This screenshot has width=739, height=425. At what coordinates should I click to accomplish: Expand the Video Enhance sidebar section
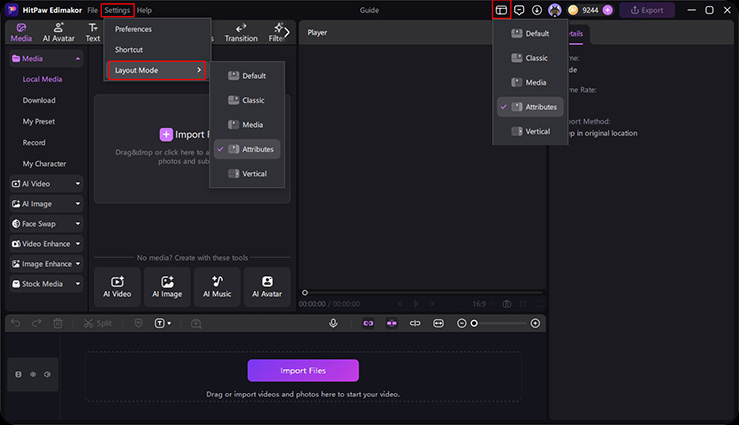tap(46, 244)
